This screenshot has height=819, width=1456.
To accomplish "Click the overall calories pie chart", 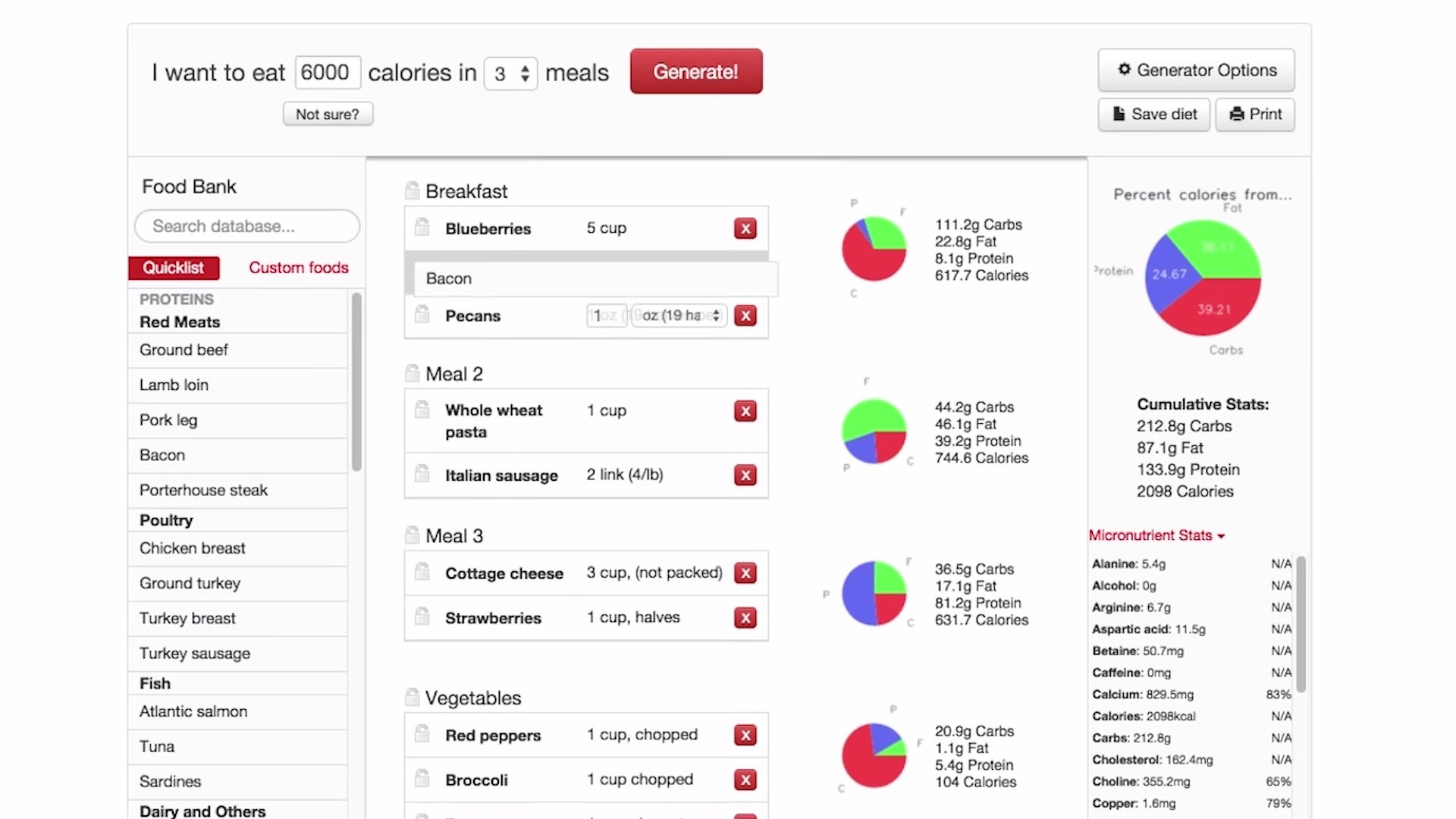I will pyautogui.click(x=1202, y=278).
